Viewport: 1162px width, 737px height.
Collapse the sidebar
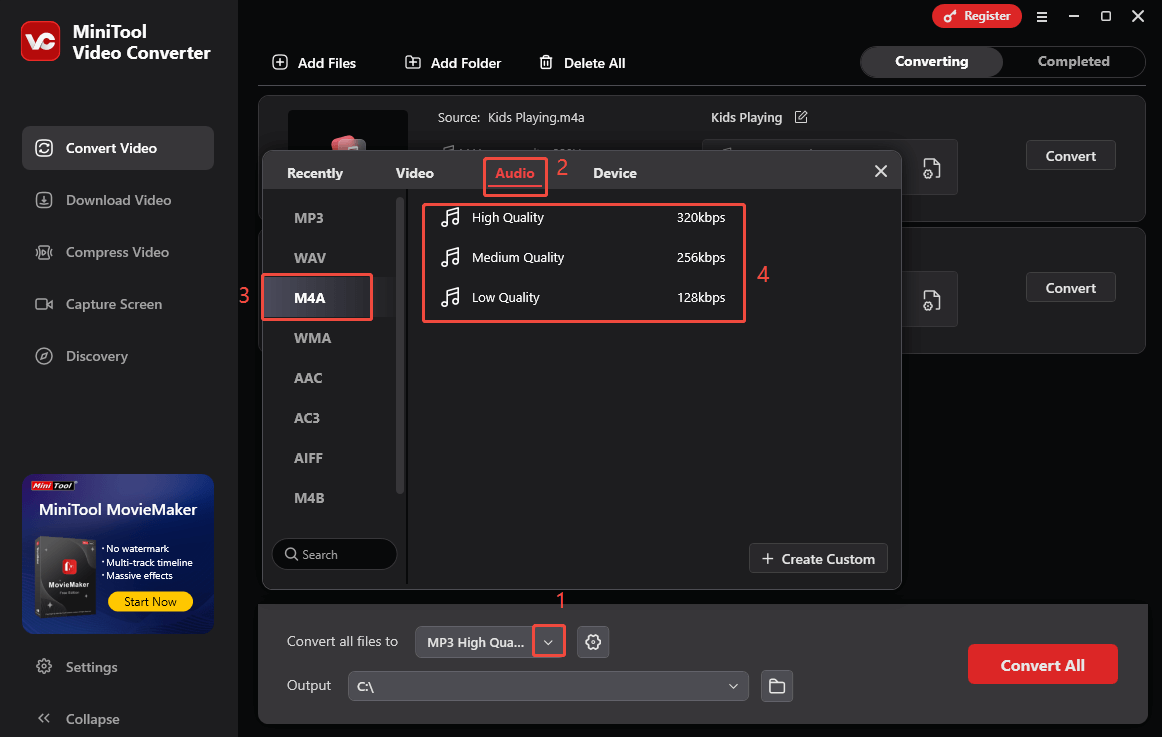coord(78,718)
